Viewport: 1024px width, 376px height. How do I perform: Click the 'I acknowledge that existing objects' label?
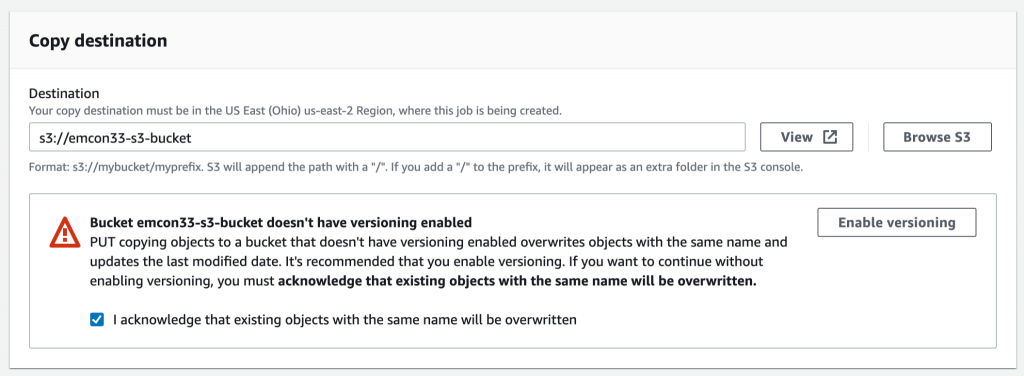345,321
